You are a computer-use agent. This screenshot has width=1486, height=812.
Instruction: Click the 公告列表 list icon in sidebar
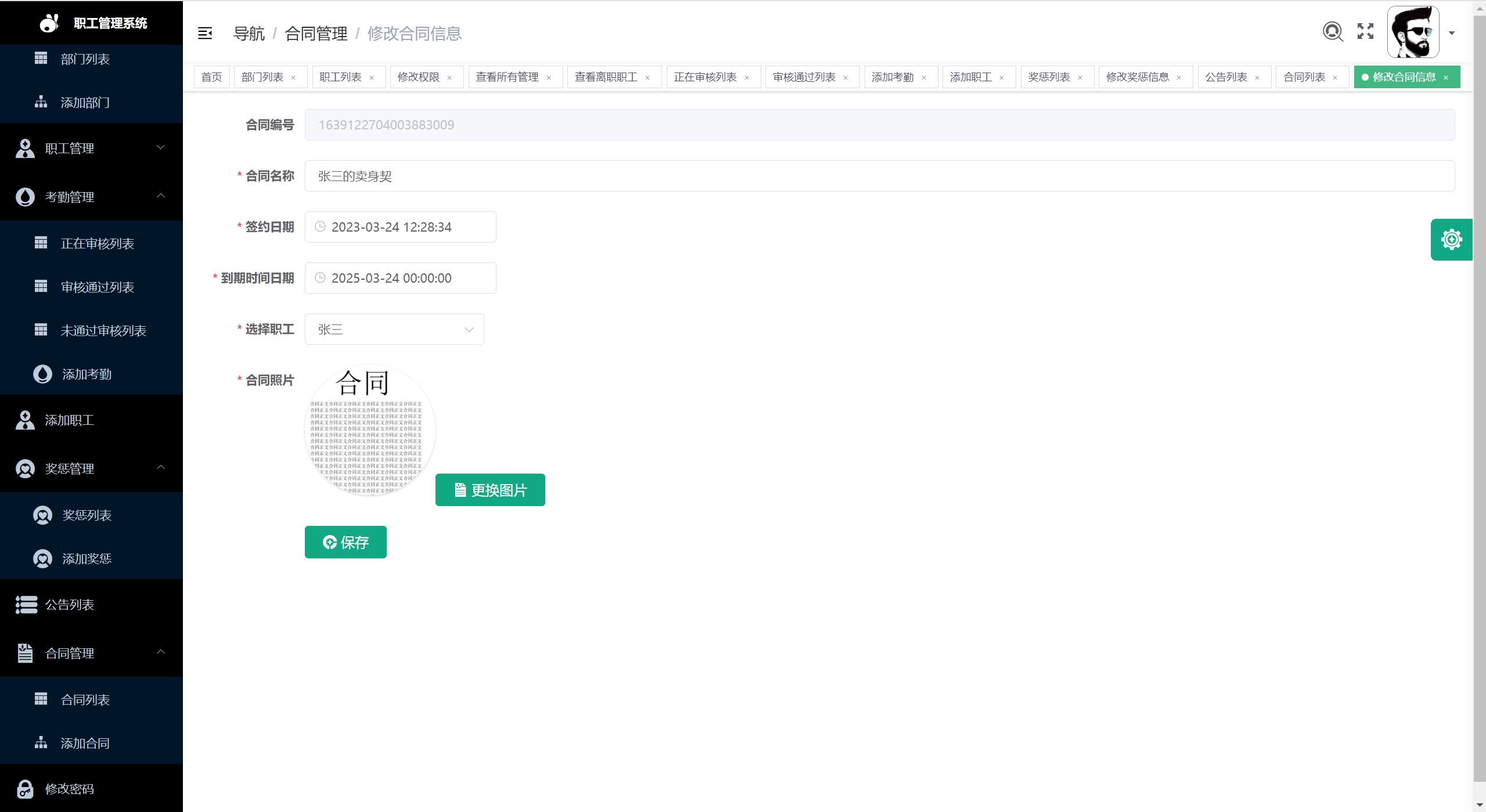pyautogui.click(x=26, y=605)
